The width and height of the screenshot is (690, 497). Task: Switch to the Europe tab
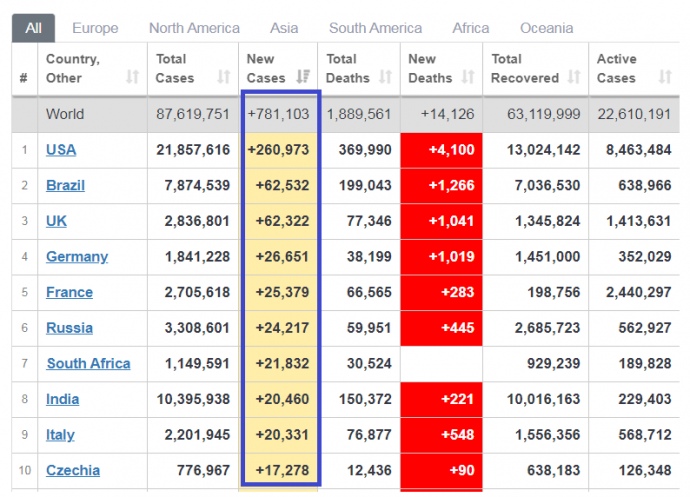click(x=95, y=28)
